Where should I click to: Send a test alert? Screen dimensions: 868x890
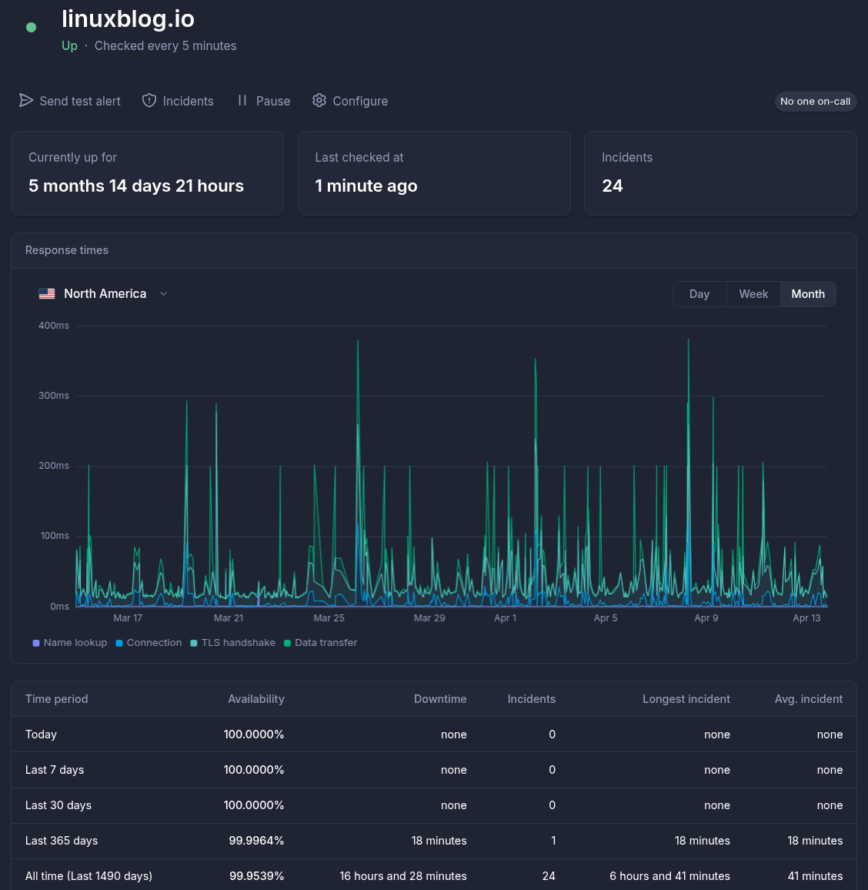[70, 101]
